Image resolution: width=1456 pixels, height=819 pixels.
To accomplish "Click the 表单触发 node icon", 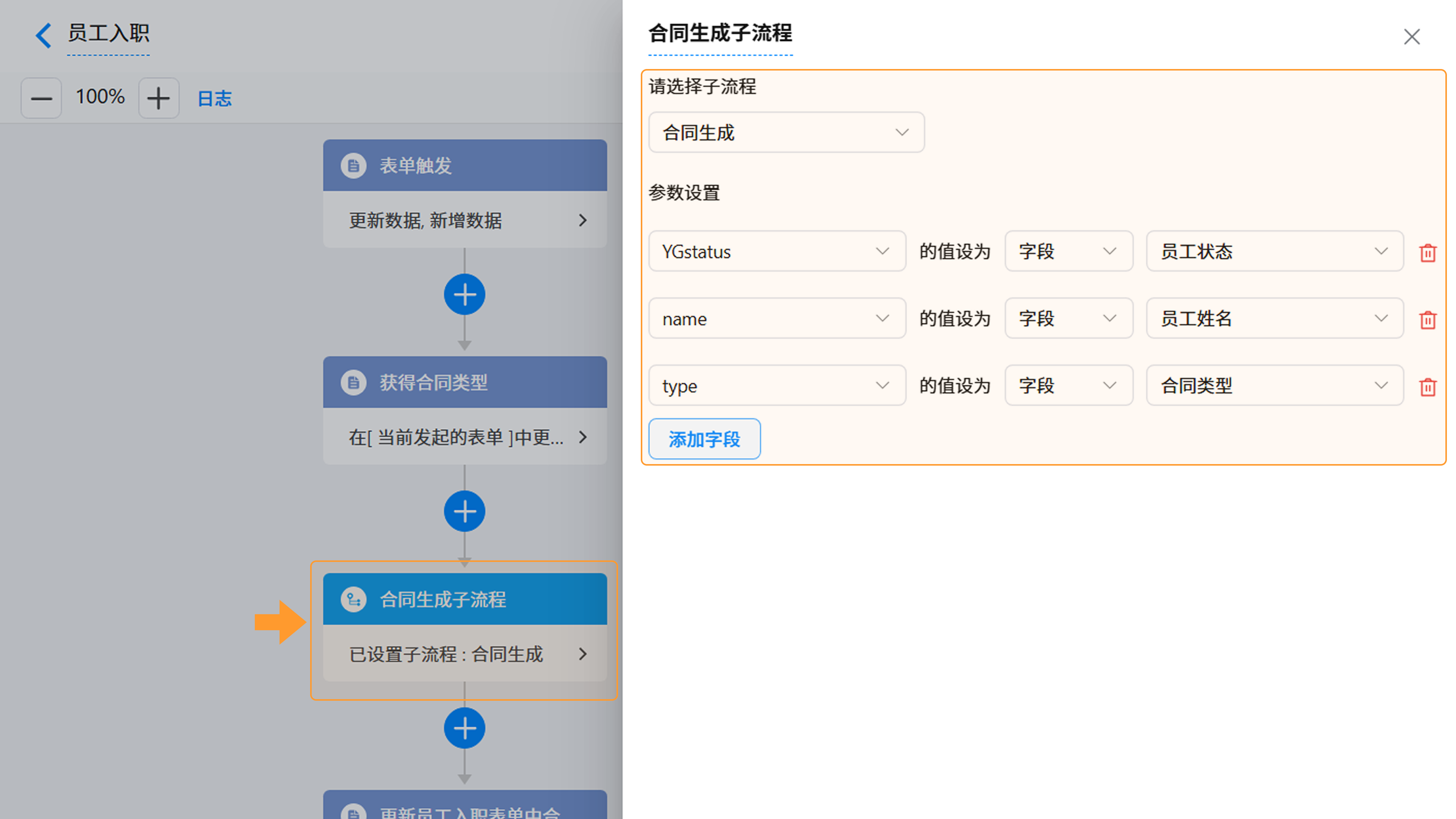I will coord(354,166).
